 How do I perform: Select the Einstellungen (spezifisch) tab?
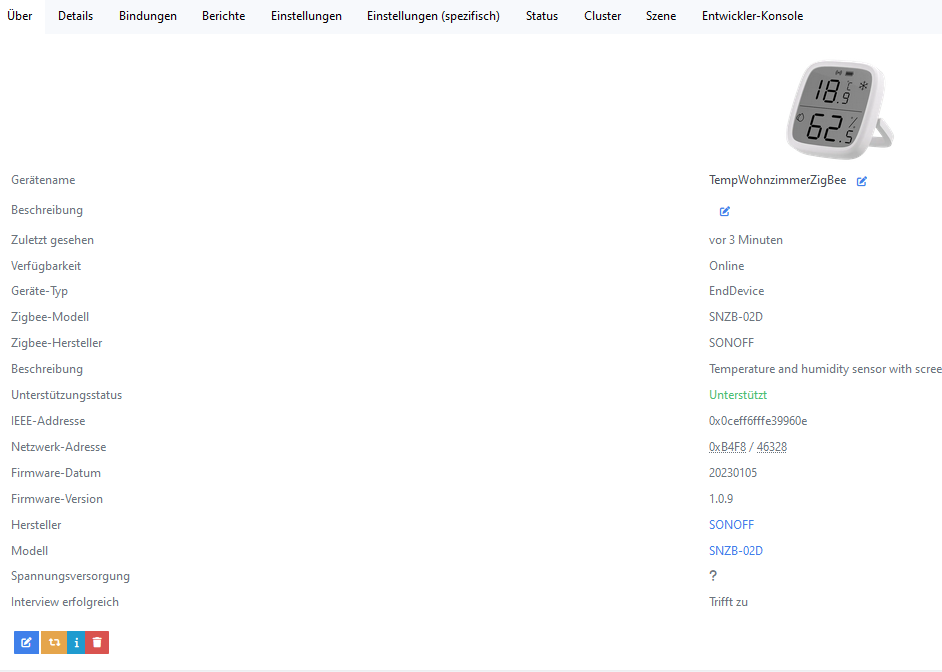pos(433,16)
